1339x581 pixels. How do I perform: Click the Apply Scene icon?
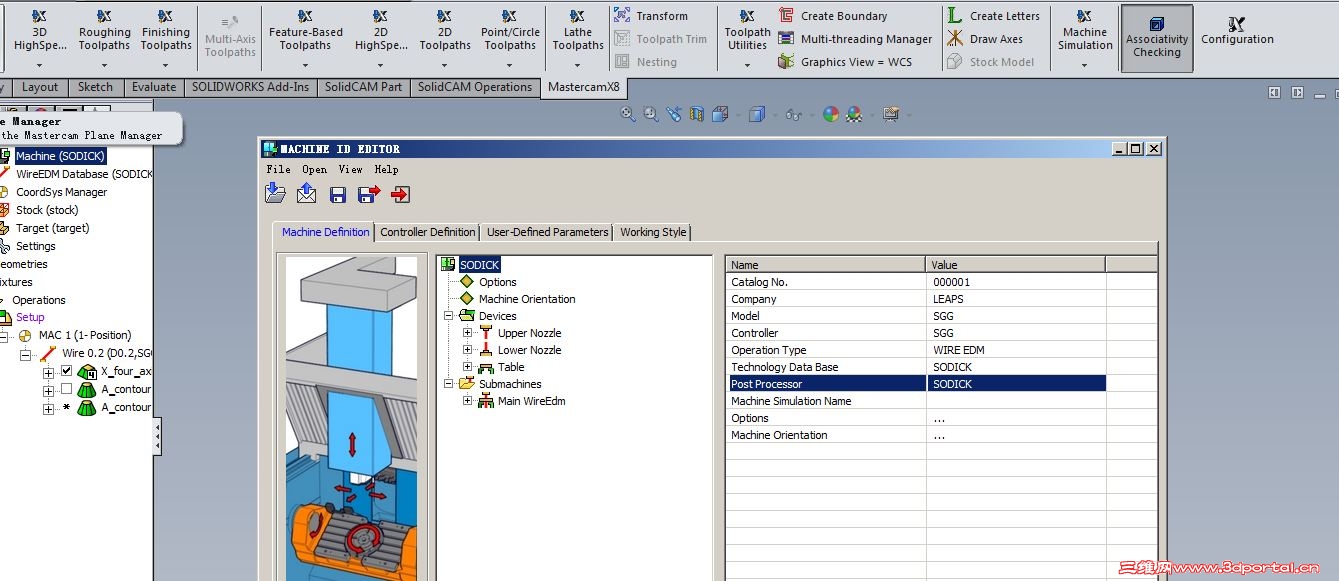(854, 114)
